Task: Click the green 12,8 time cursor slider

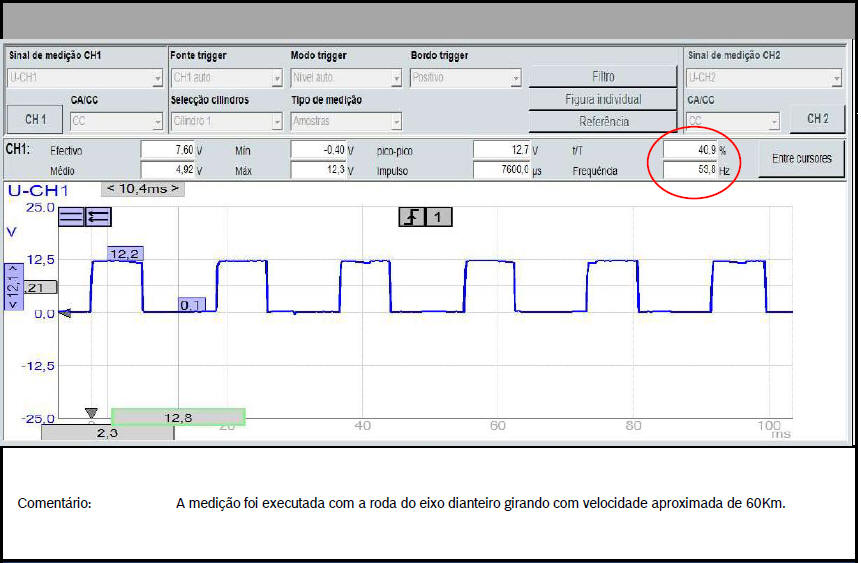Action: click(x=178, y=416)
